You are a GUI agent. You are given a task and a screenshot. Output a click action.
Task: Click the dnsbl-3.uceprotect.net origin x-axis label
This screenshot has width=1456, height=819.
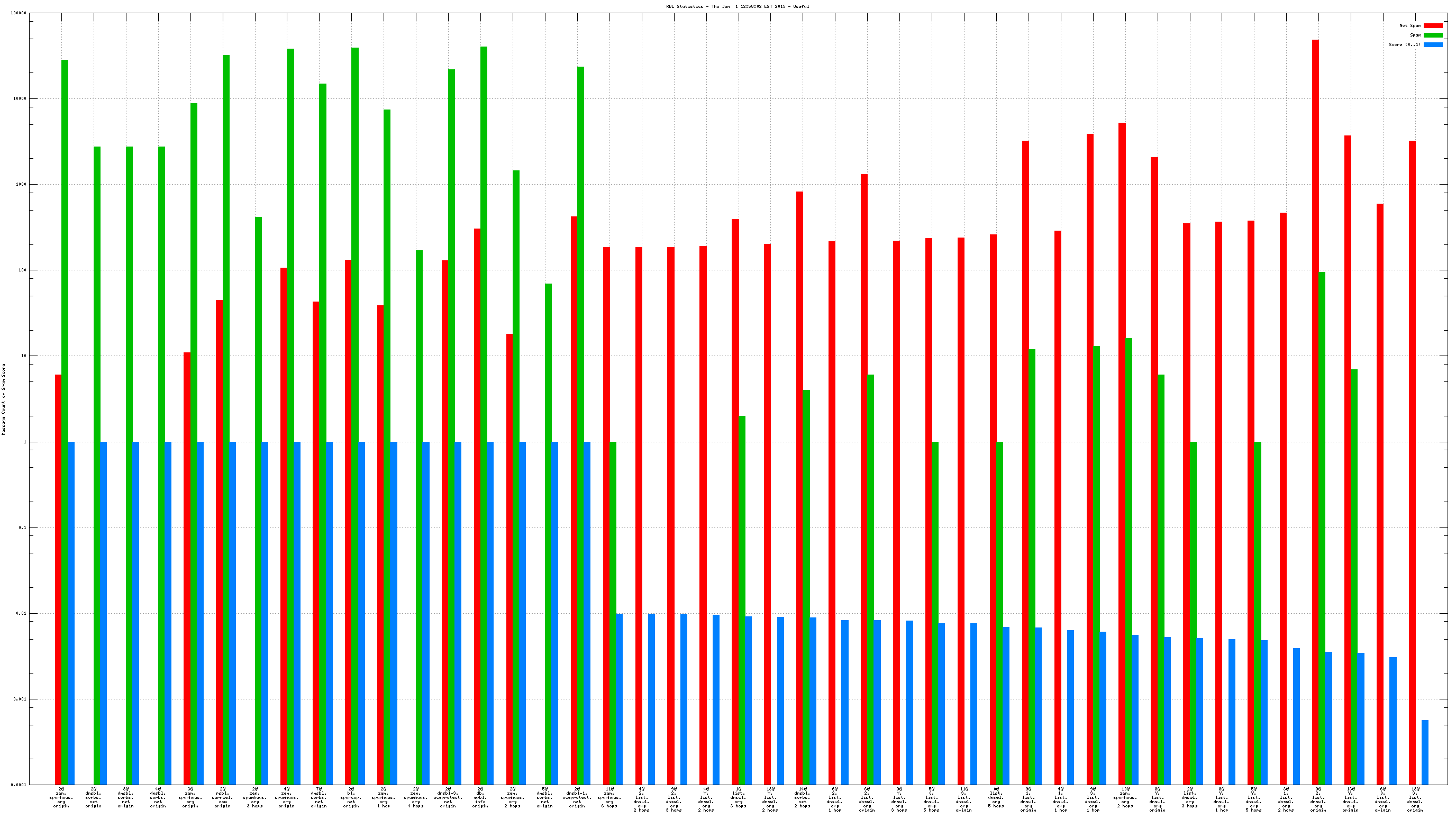448,797
